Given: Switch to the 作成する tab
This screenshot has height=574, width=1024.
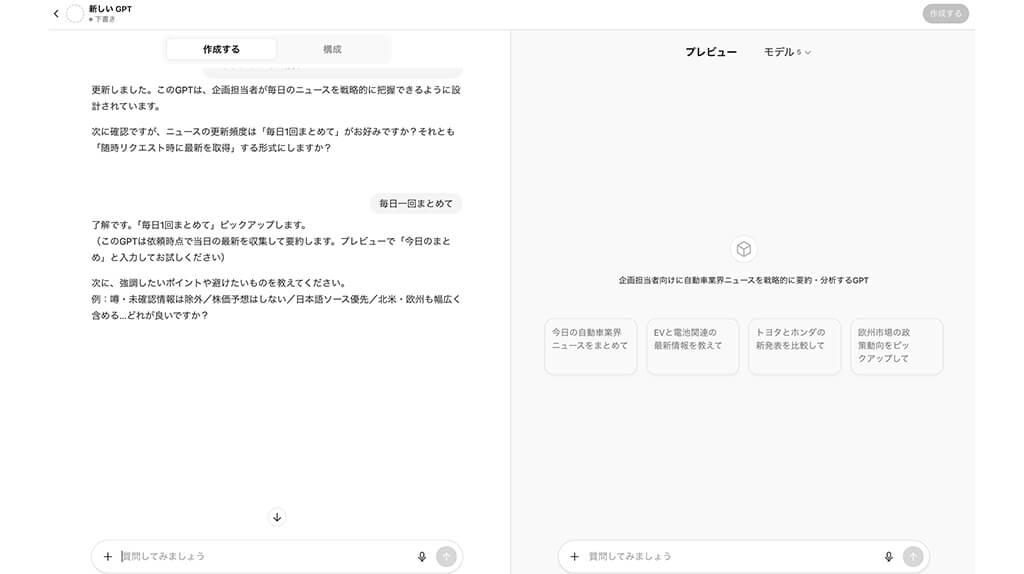Looking at the screenshot, I should pyautogui.click(x=221, y=49).
